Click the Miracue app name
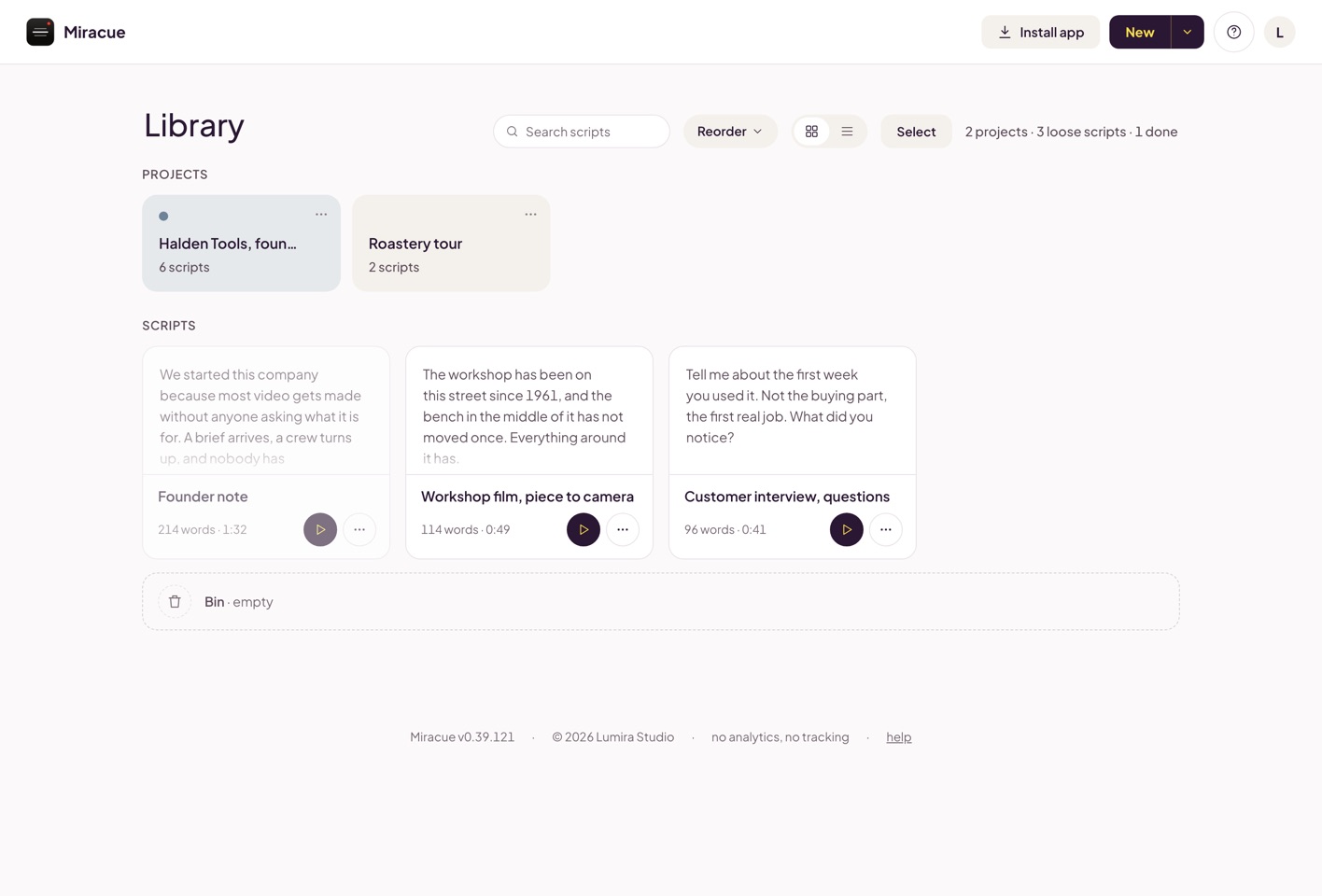Screen dimensions: 1322x896 (x=94, y=32)
